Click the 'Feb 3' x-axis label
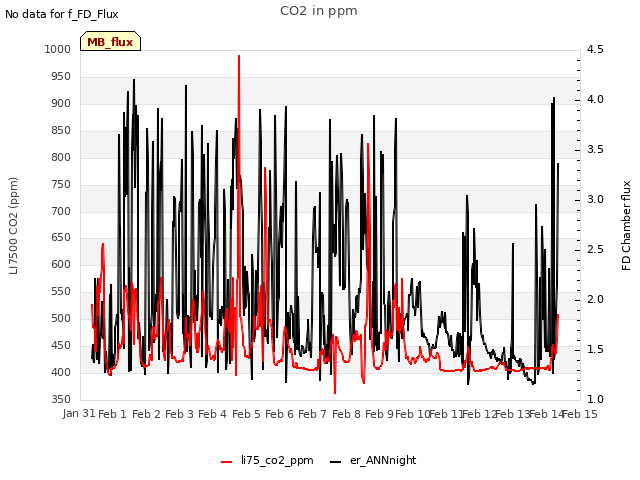This screenshot has width=640, height=480. click(x=180, y=414)
